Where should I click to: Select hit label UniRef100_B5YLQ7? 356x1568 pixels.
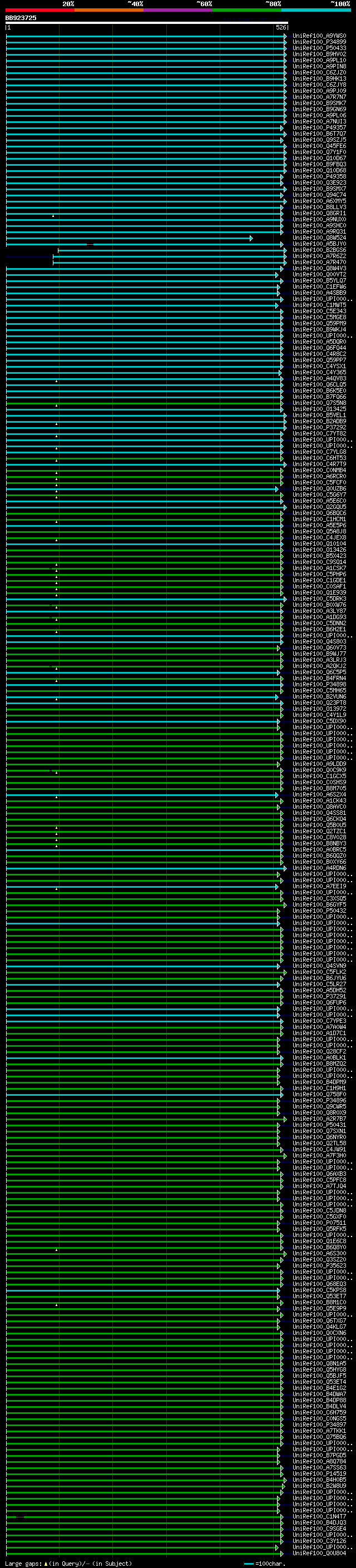pyautogui.click(x=319, y=280)
